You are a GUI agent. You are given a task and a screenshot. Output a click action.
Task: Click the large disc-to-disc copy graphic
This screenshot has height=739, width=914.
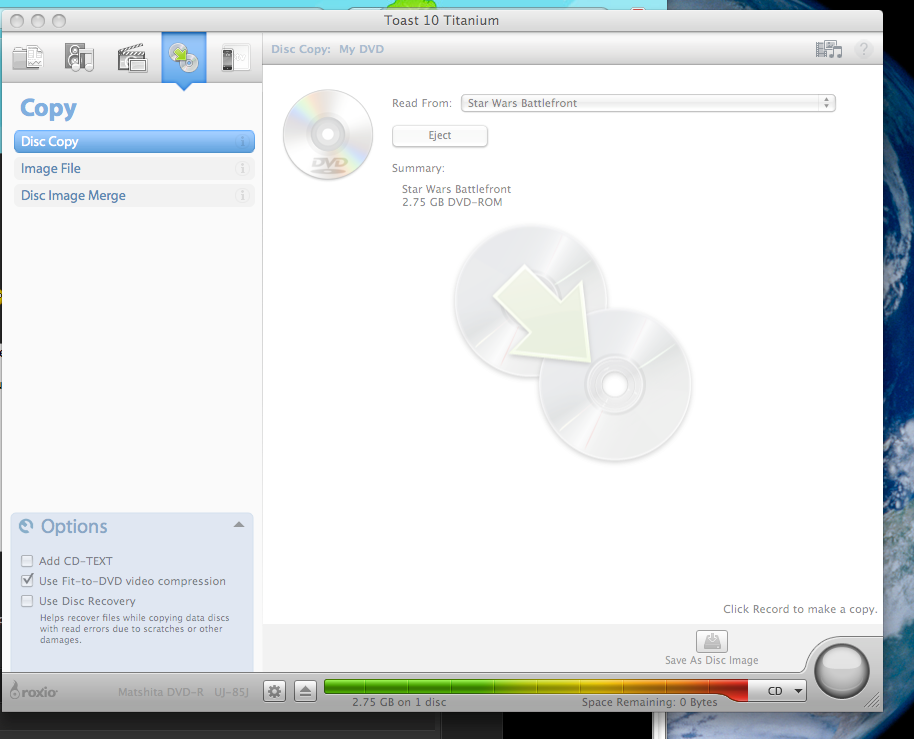click(572, 344)
